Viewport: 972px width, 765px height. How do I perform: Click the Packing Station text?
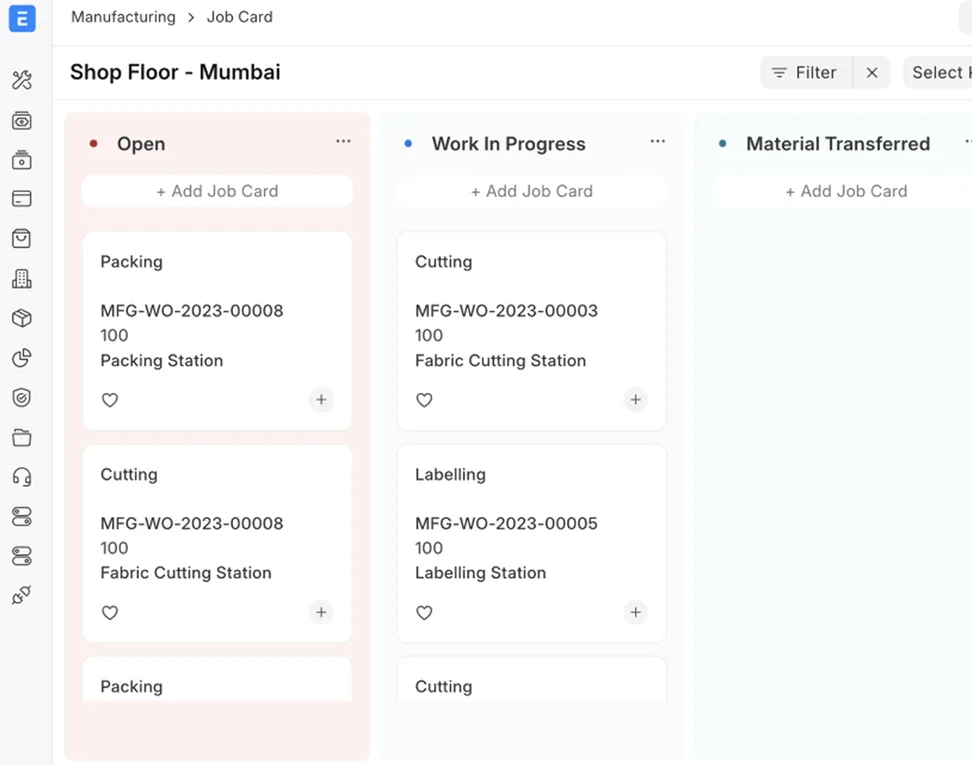162,360
